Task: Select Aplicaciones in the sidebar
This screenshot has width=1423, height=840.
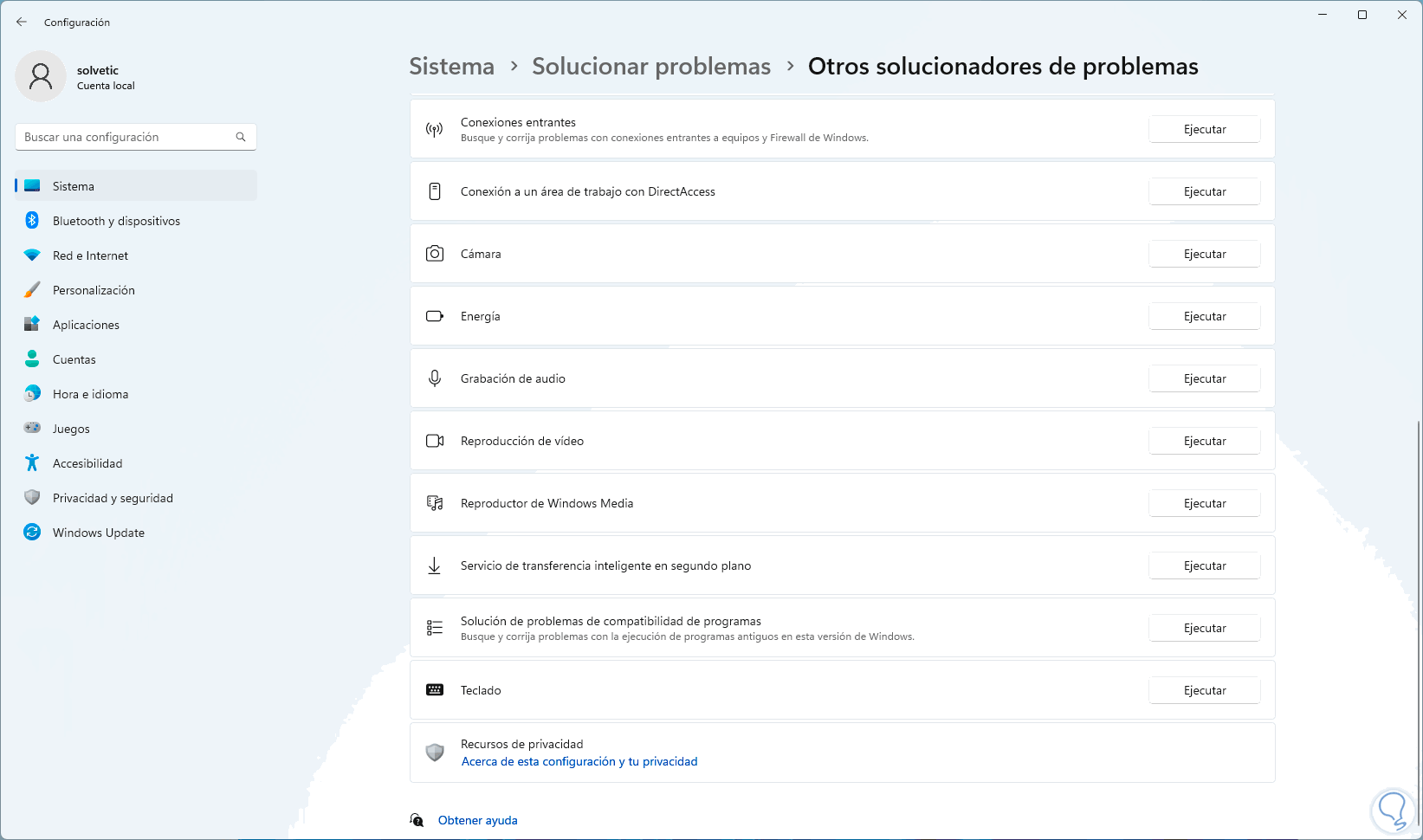Action: click(86, 325)
